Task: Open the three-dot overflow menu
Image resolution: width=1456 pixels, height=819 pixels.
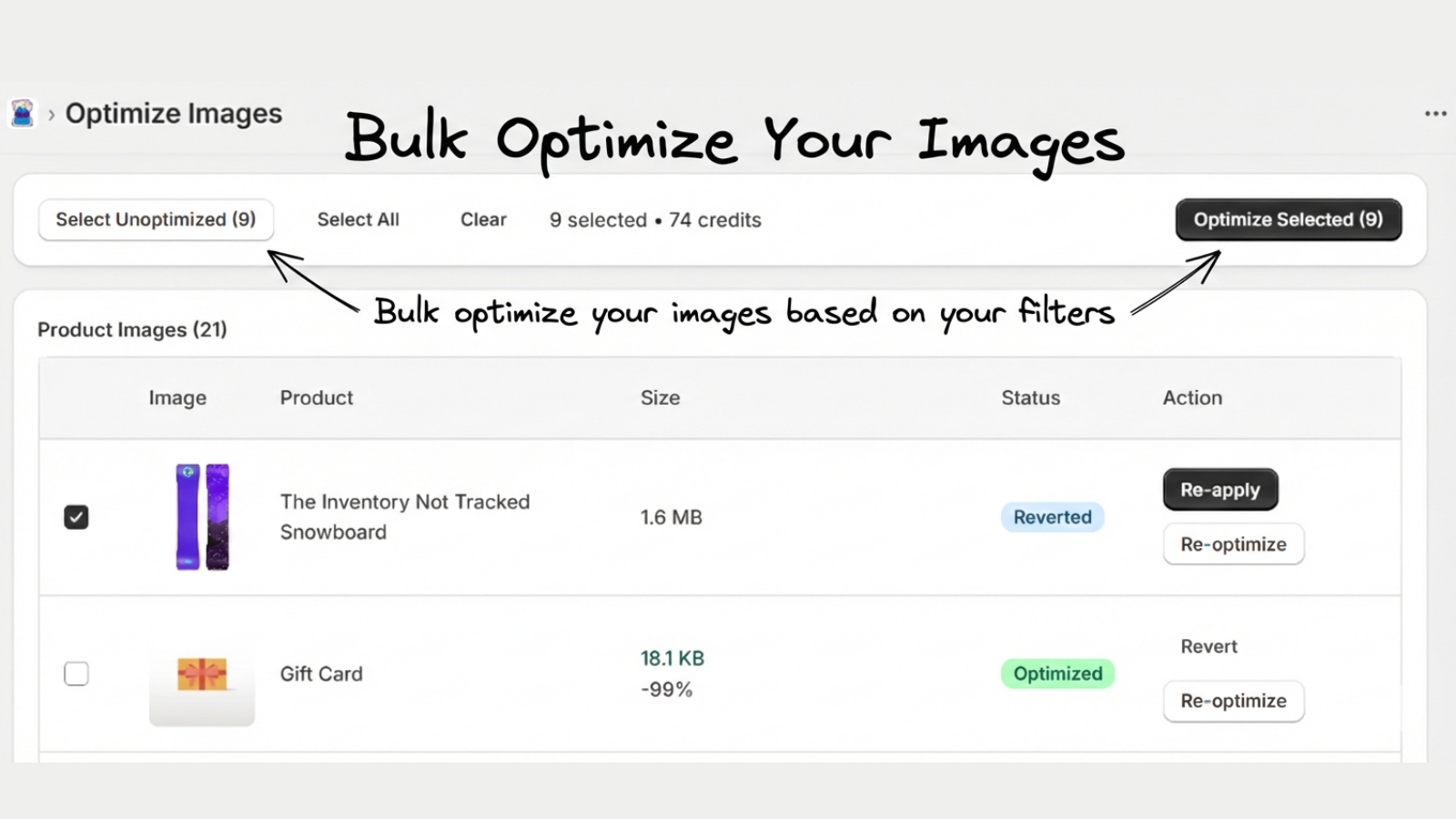Action: pos(1434,113)
